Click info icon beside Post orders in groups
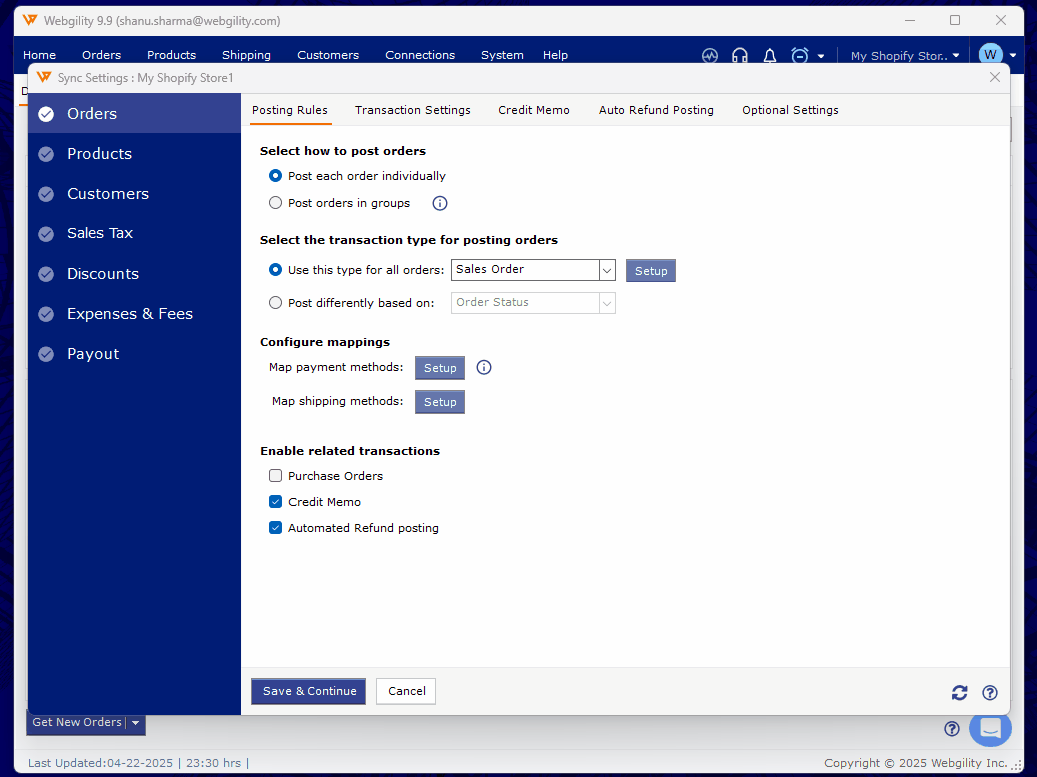 point(440,203)
